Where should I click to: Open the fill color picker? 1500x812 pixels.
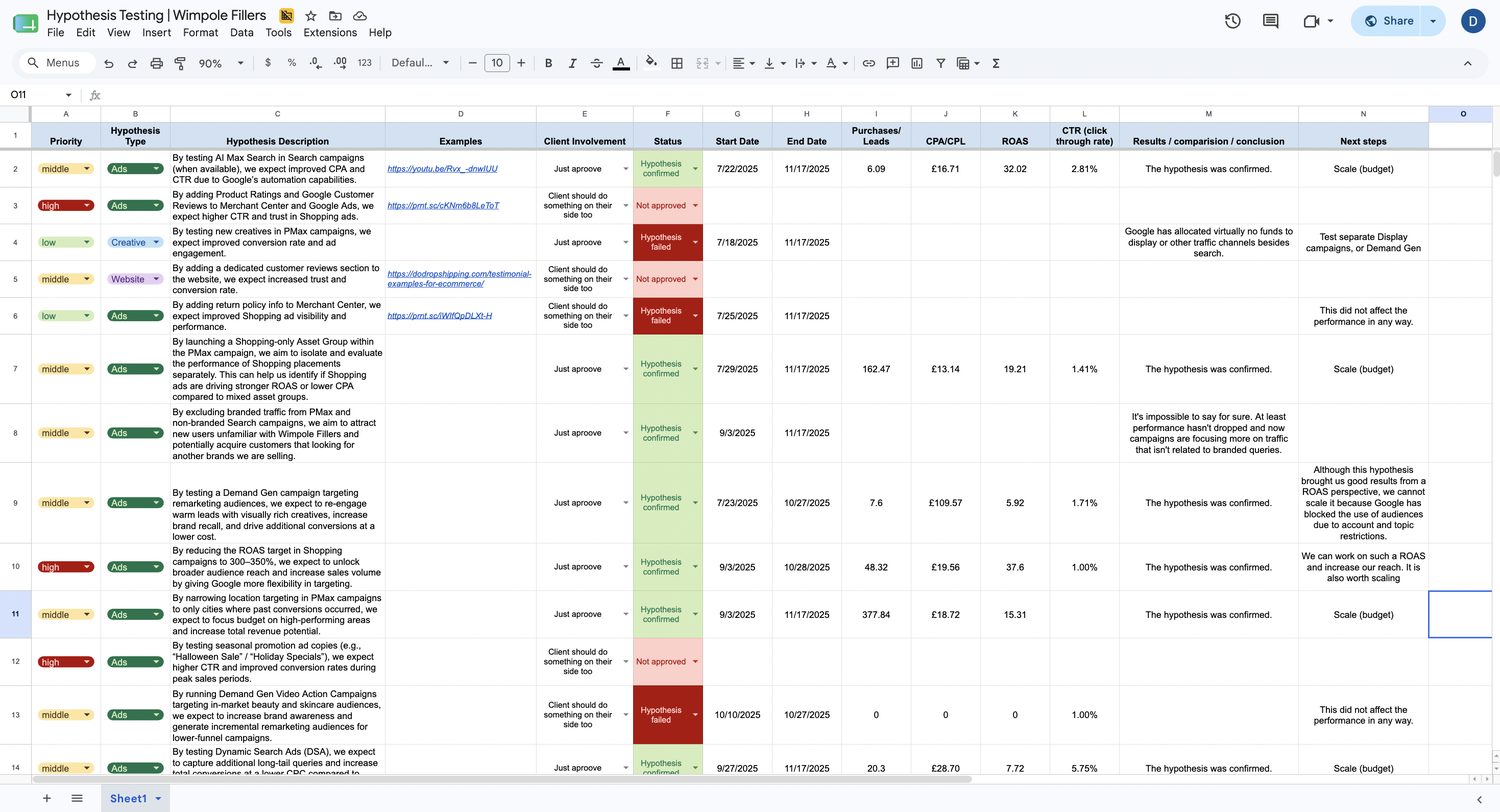point(652,62)
